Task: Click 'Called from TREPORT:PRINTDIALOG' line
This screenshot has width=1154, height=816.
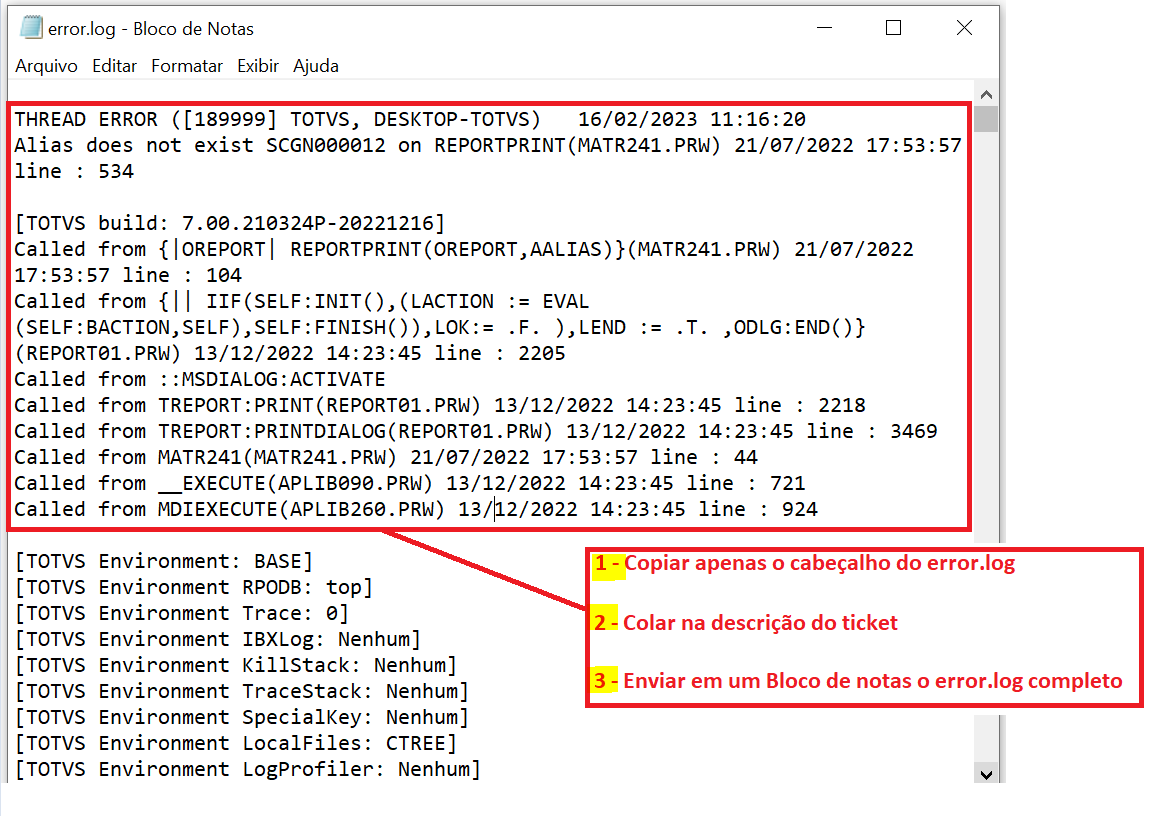Action: [475, 431]
